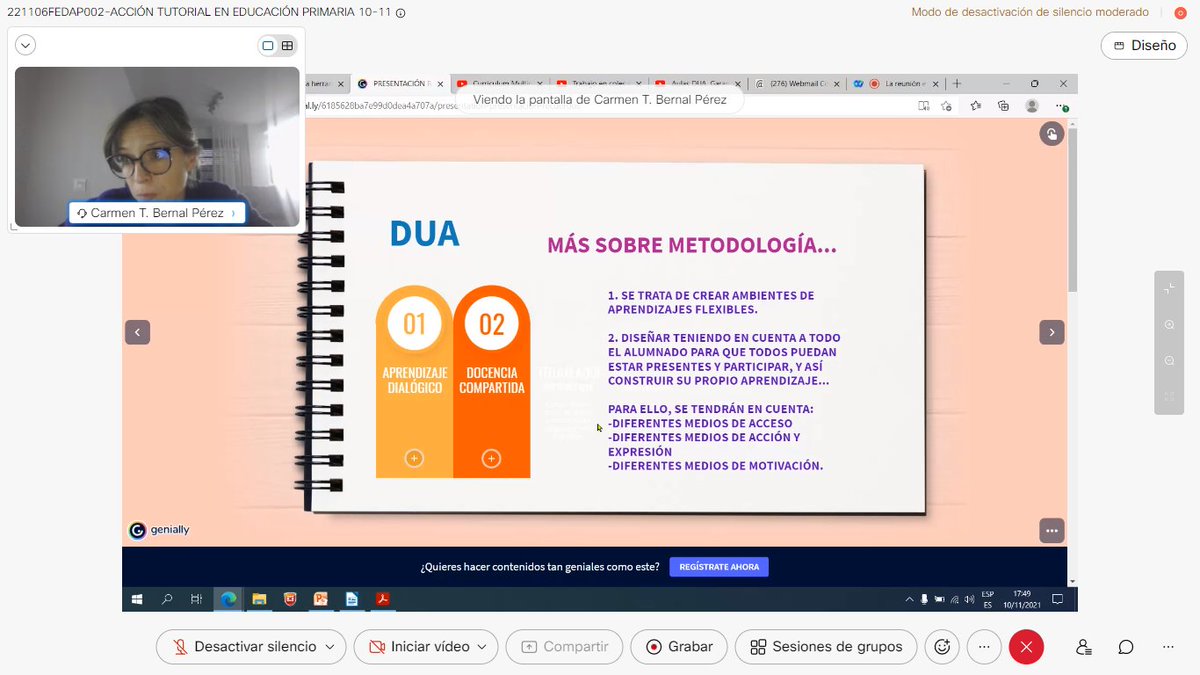Screen dimensions: 1200x675
Task: Click plus icon under Aprendizaje Dialógico
Action: (414, 458)
